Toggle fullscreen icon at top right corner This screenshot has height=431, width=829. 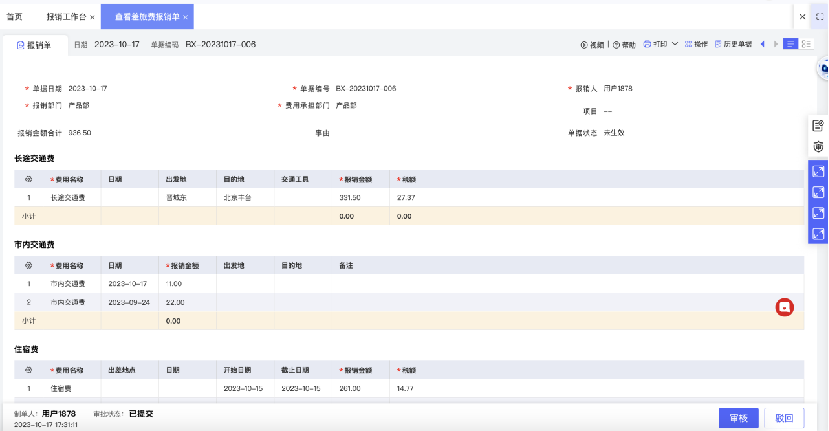pos(819,17)
